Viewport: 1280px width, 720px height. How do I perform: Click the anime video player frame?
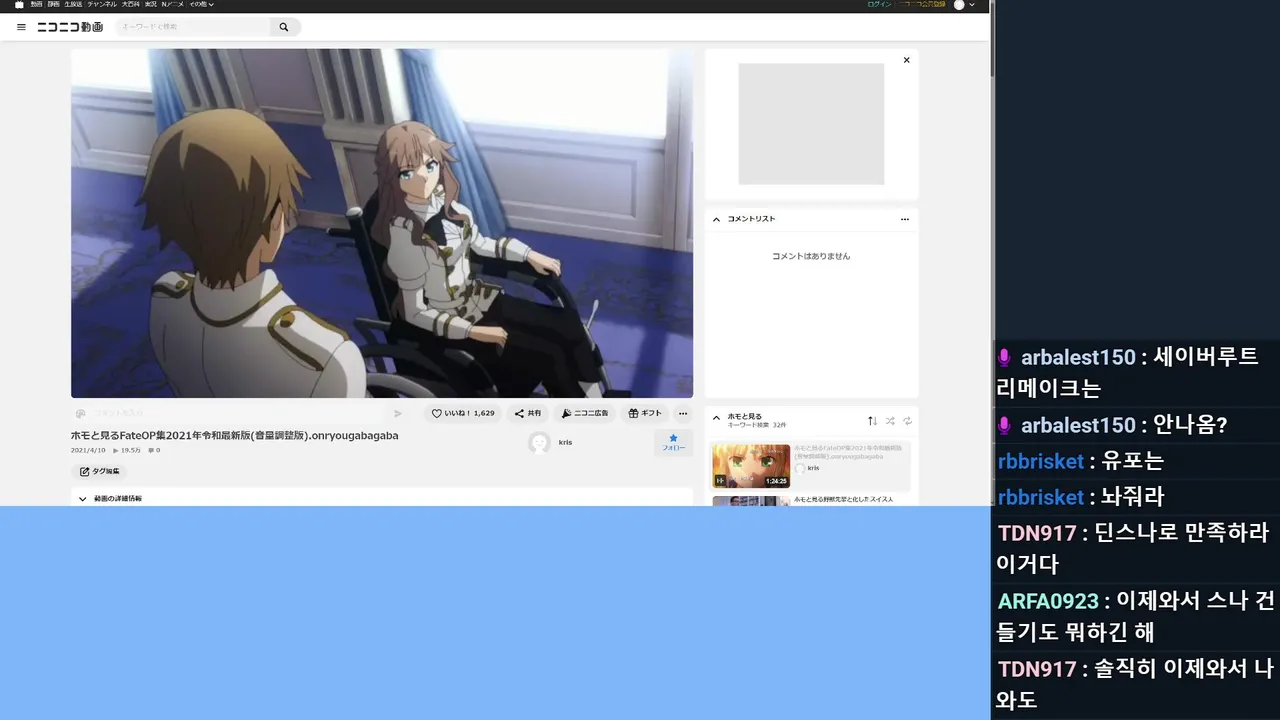point(382,223)
